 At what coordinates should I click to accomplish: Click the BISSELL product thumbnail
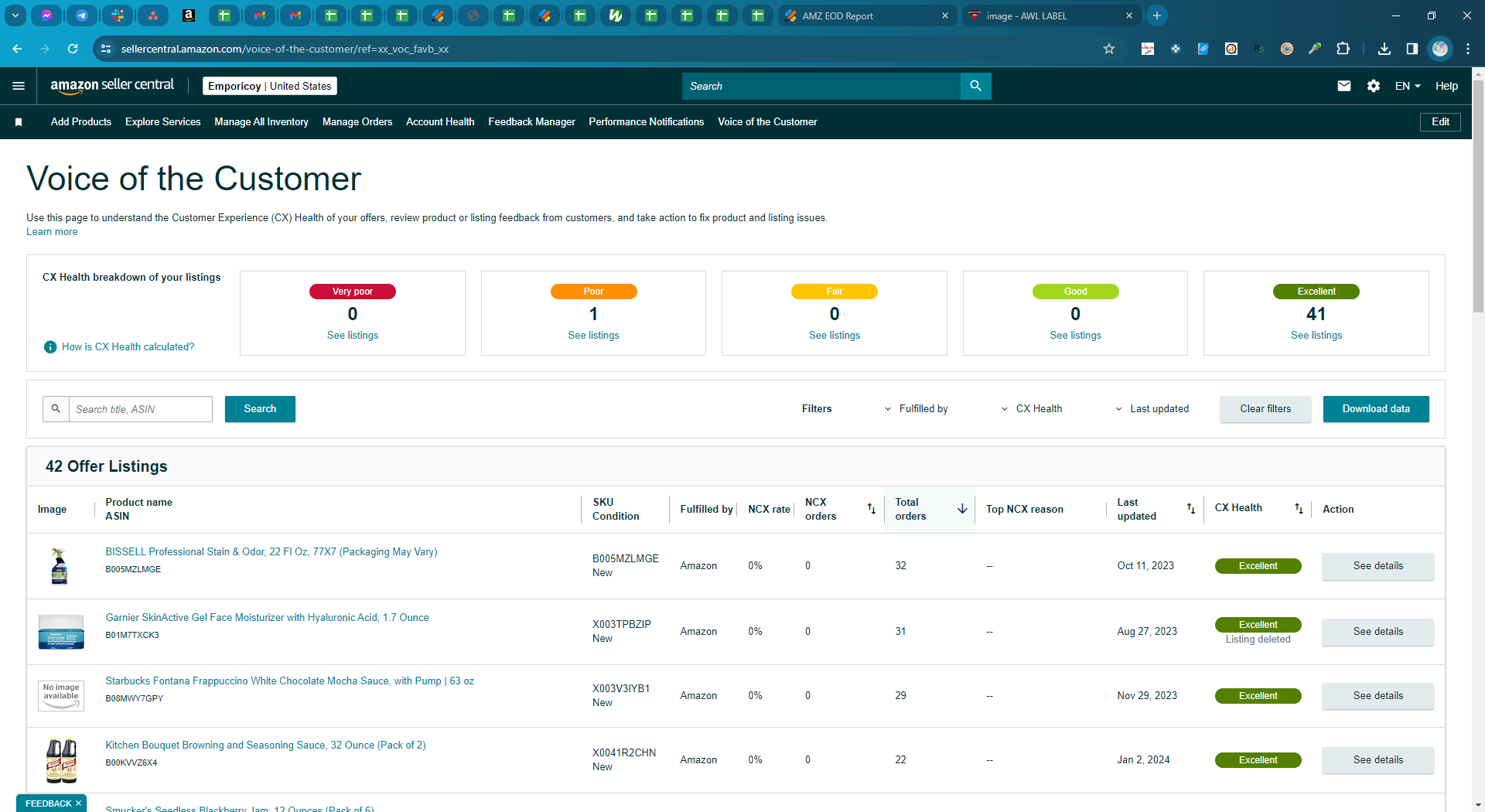click(60, 566)
